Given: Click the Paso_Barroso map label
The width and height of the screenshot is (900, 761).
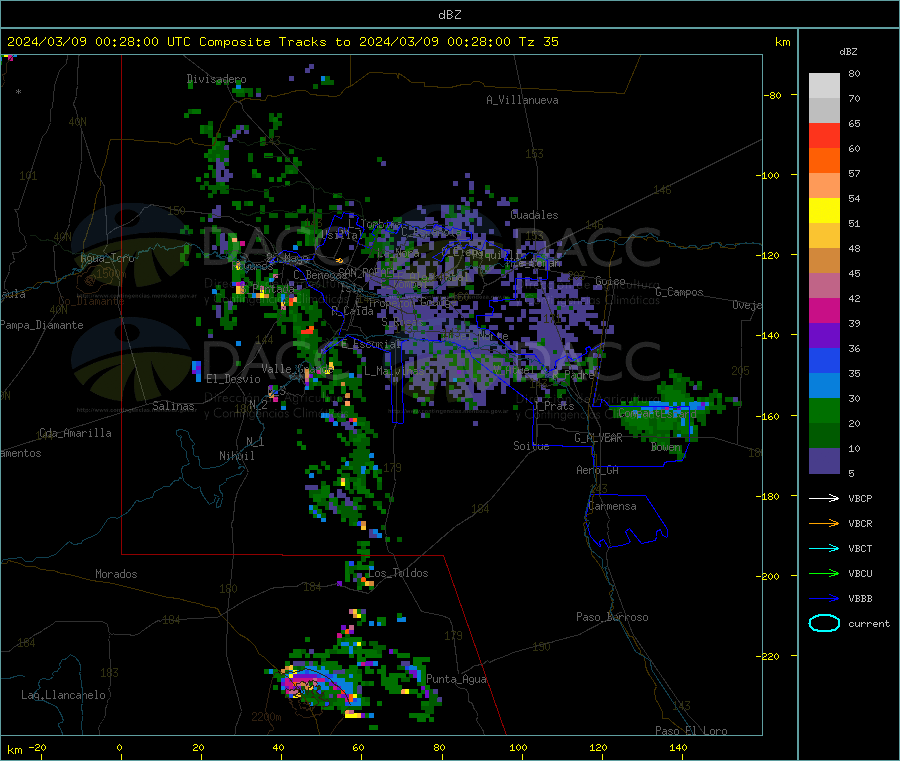Looking at the screenshot, I should [612, 617].
